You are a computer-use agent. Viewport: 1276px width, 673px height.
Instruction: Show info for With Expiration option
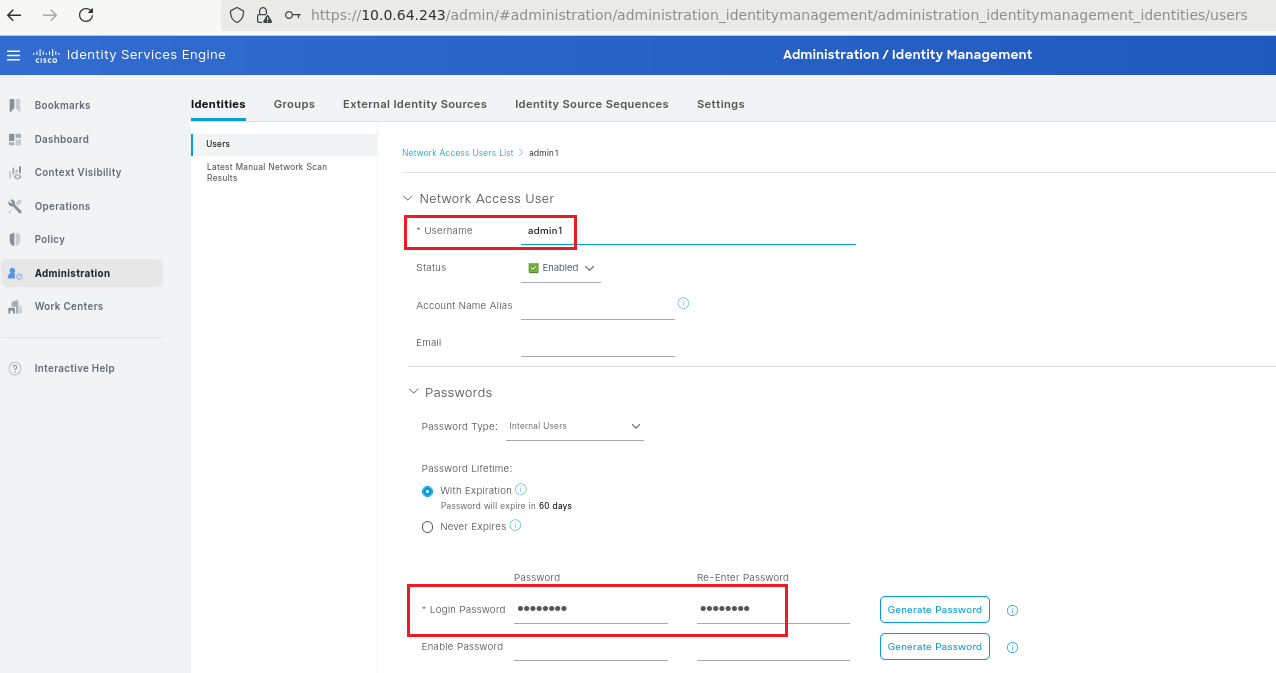[521, 489]
